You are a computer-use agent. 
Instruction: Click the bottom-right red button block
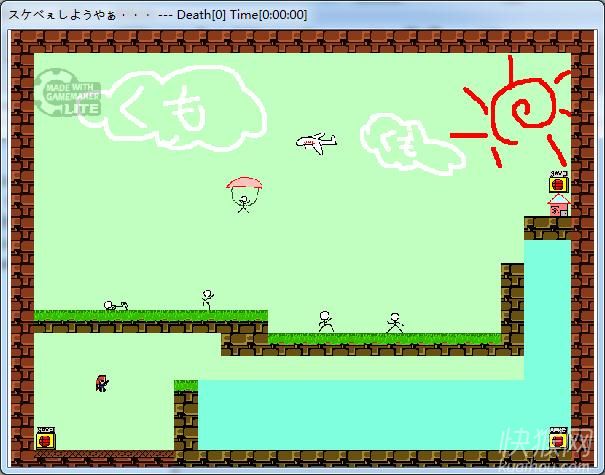[x=558, y=438]
